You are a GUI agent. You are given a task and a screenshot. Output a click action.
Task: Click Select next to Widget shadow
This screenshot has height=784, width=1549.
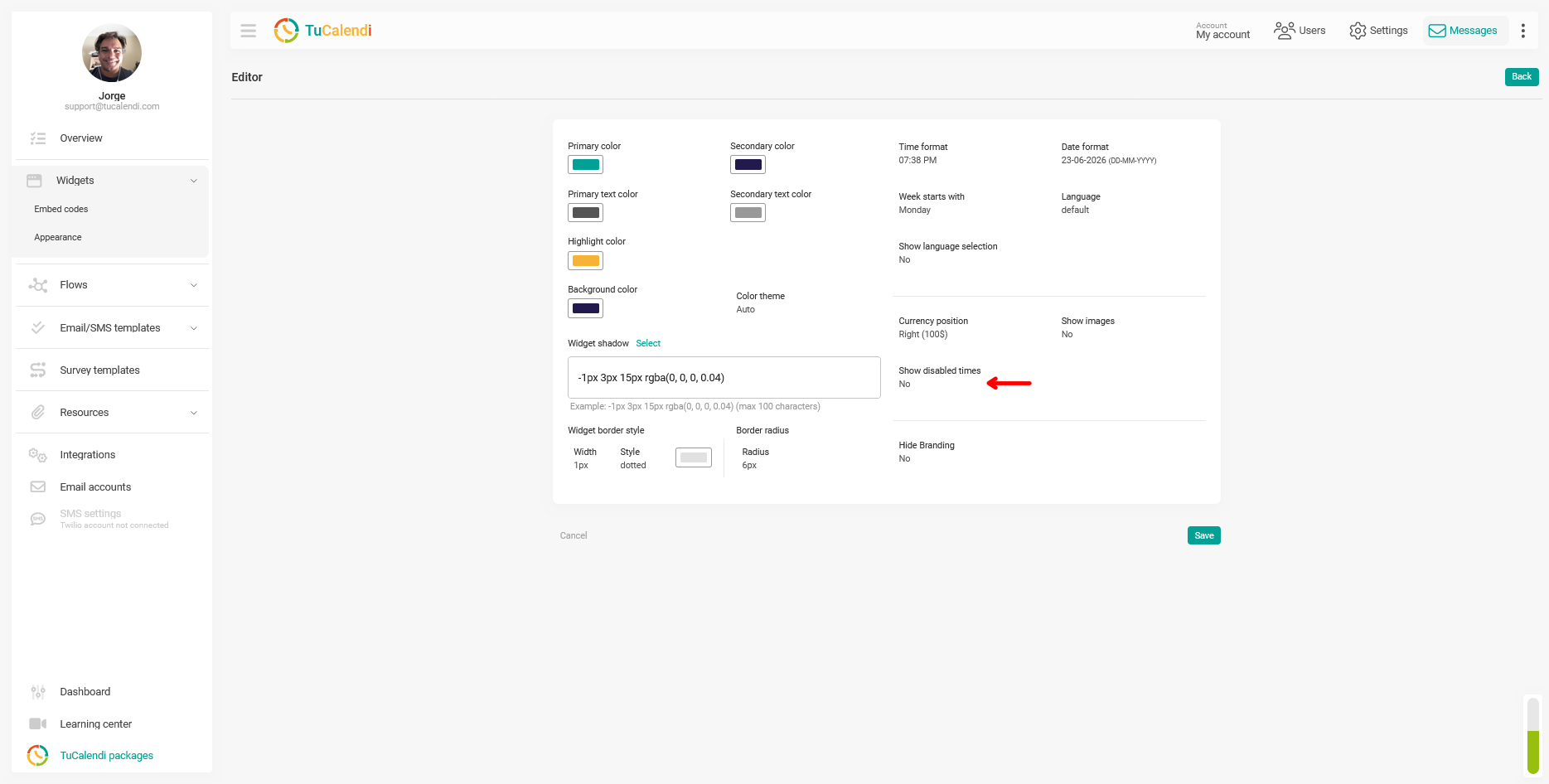click(648, 343)
